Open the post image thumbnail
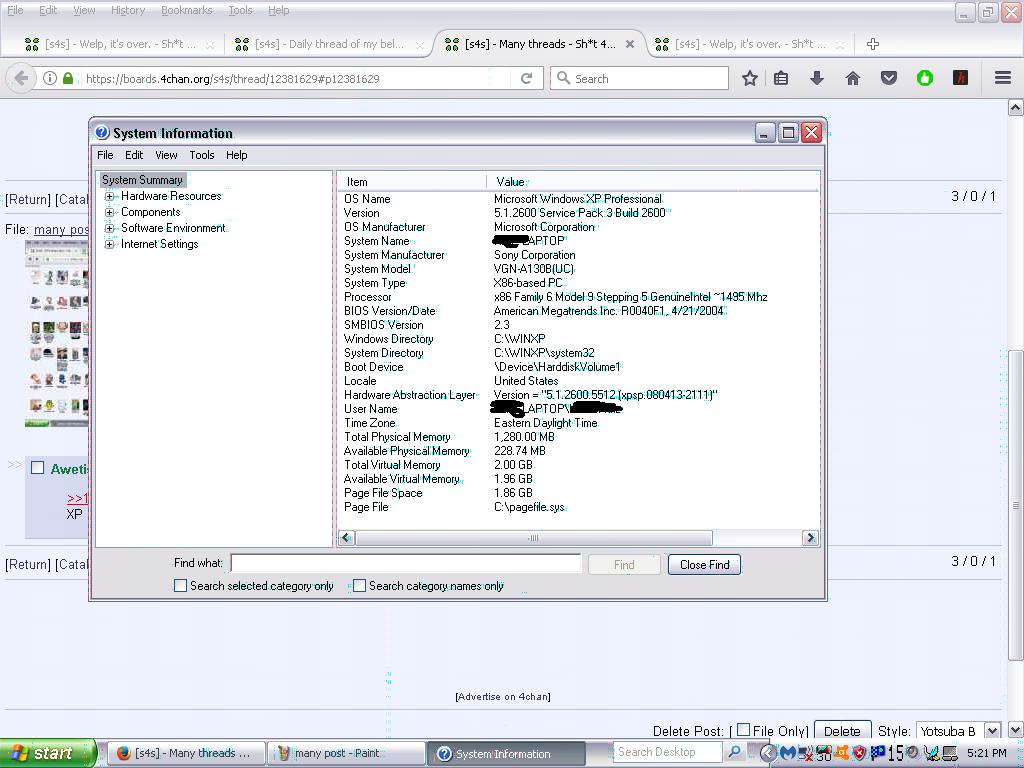 tap(56, 334)
